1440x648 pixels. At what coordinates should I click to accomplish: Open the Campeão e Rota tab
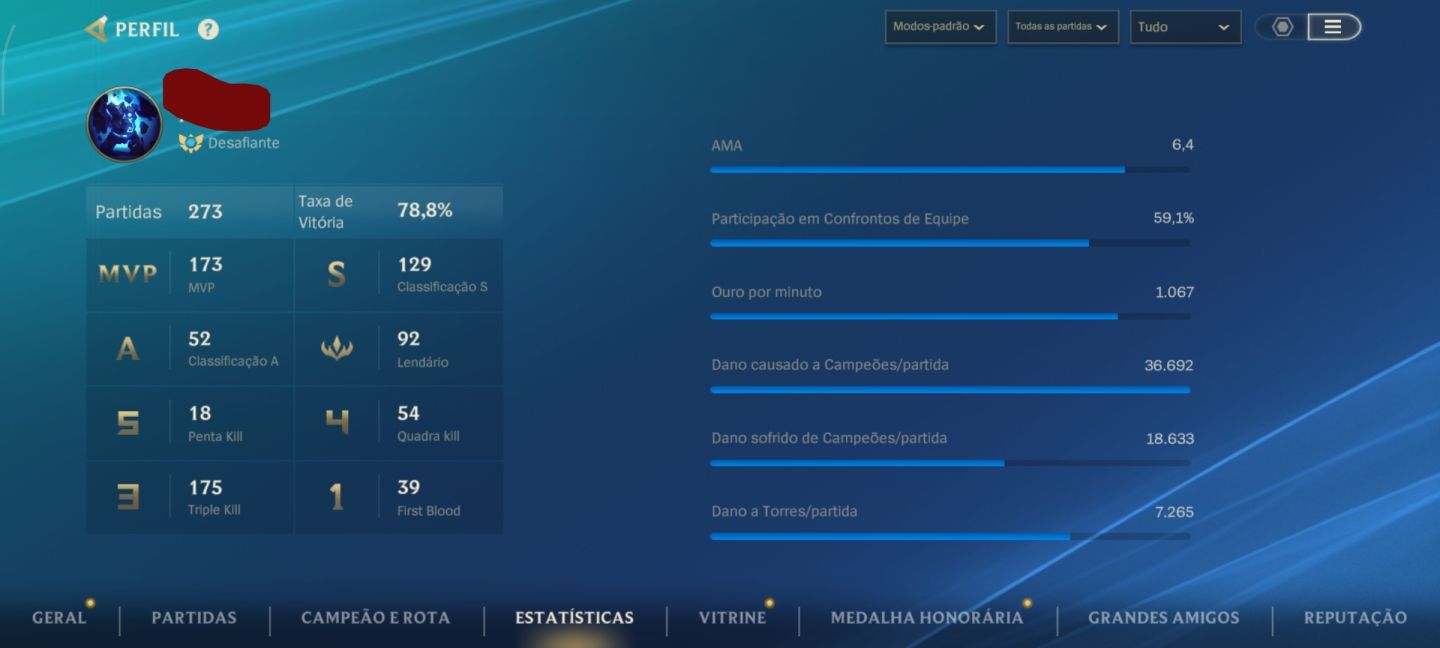click(375, 618)
